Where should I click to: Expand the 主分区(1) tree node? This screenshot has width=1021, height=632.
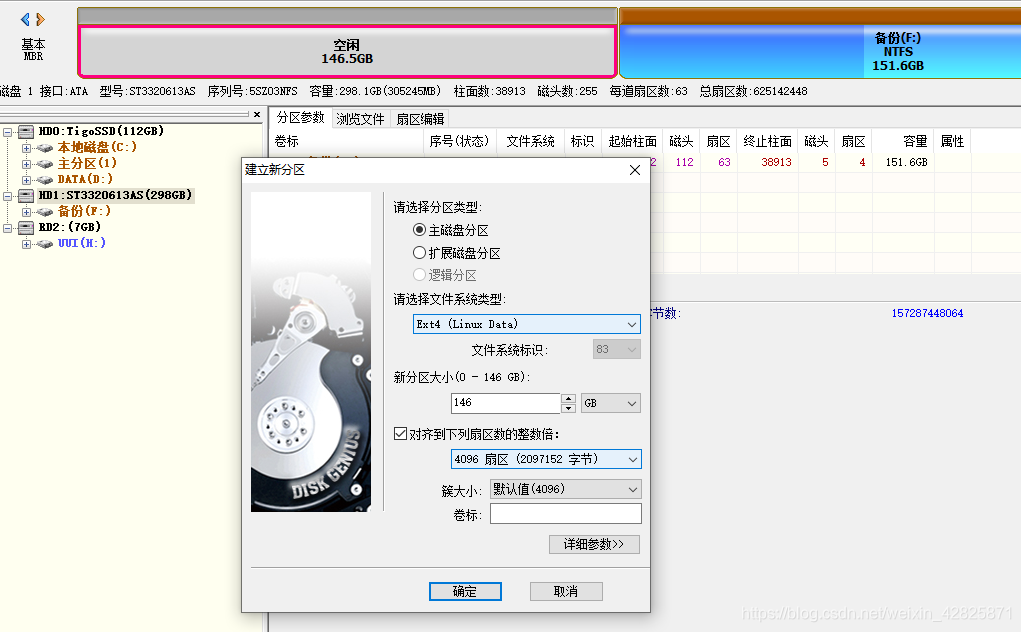[26, 164]
